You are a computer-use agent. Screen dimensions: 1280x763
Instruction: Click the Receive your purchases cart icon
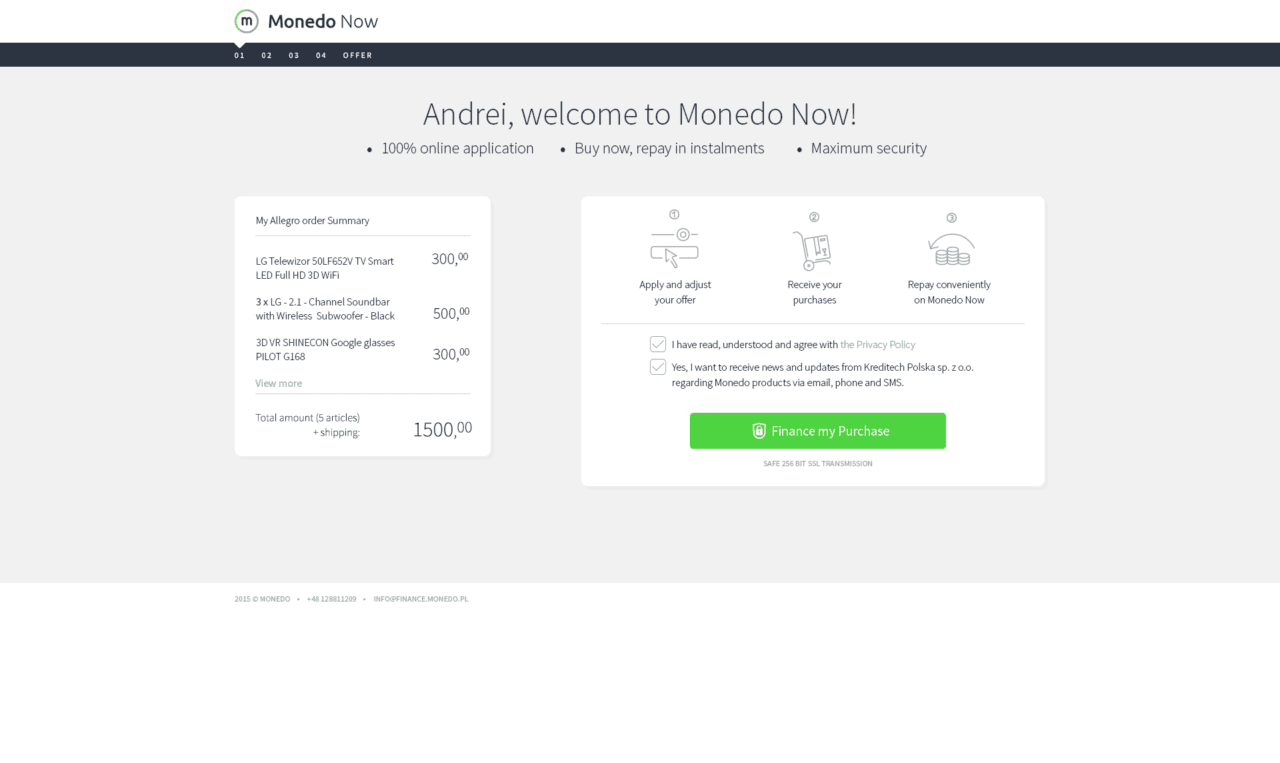pos(813,250)
